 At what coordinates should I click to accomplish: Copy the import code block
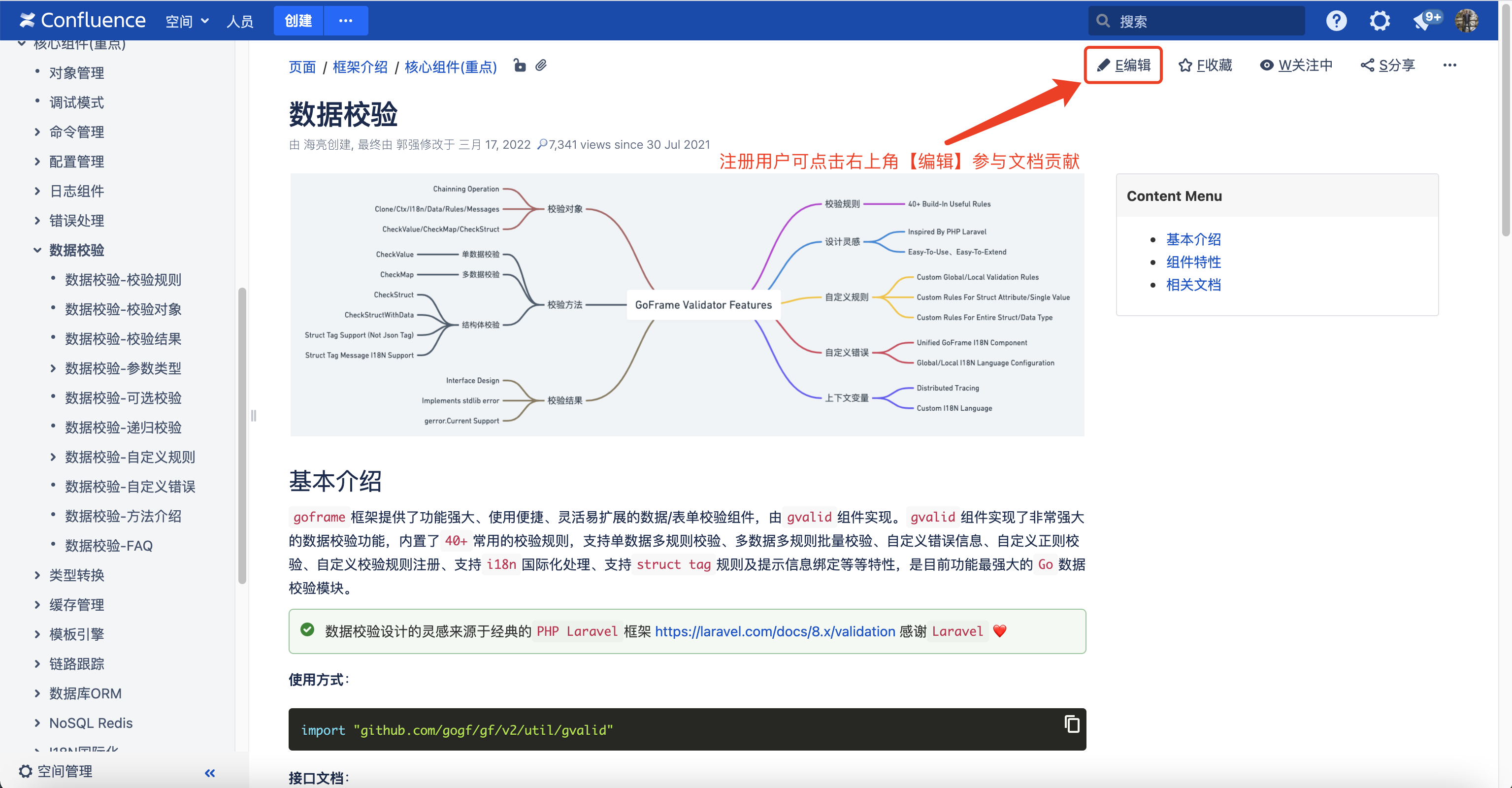(x=1072, y=724)
